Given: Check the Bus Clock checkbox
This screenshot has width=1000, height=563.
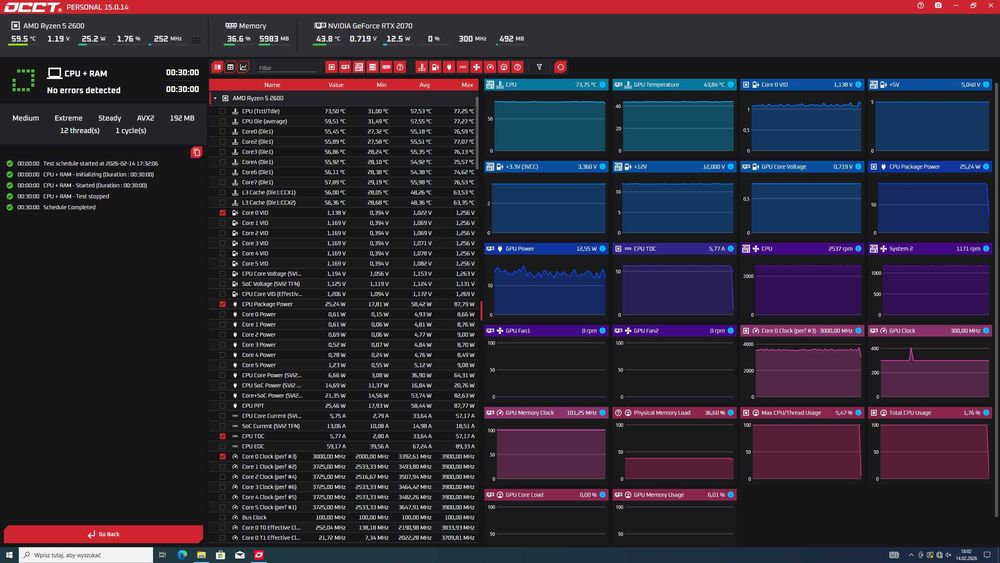Looking at the screenshot, I should pyautogui.click(x=223, y=518).
